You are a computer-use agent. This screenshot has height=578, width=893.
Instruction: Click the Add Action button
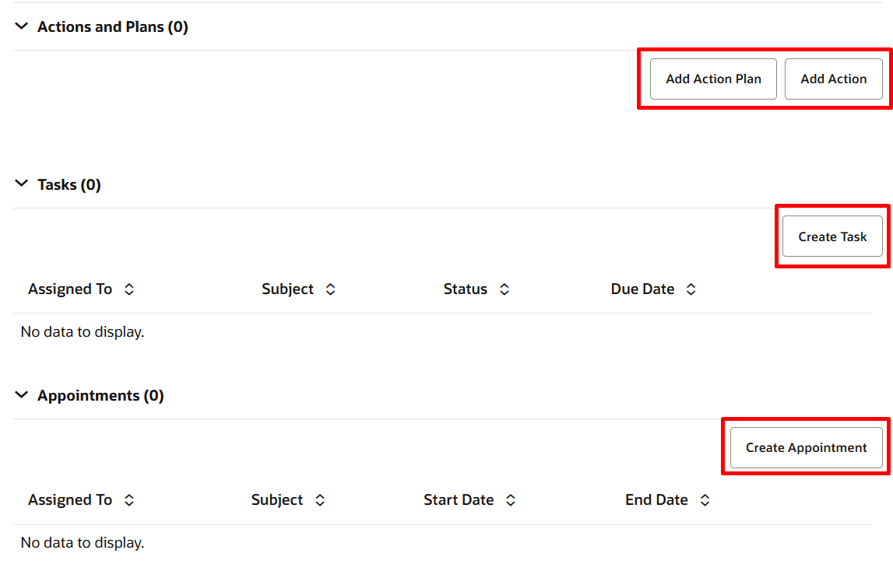coord(834,78)
